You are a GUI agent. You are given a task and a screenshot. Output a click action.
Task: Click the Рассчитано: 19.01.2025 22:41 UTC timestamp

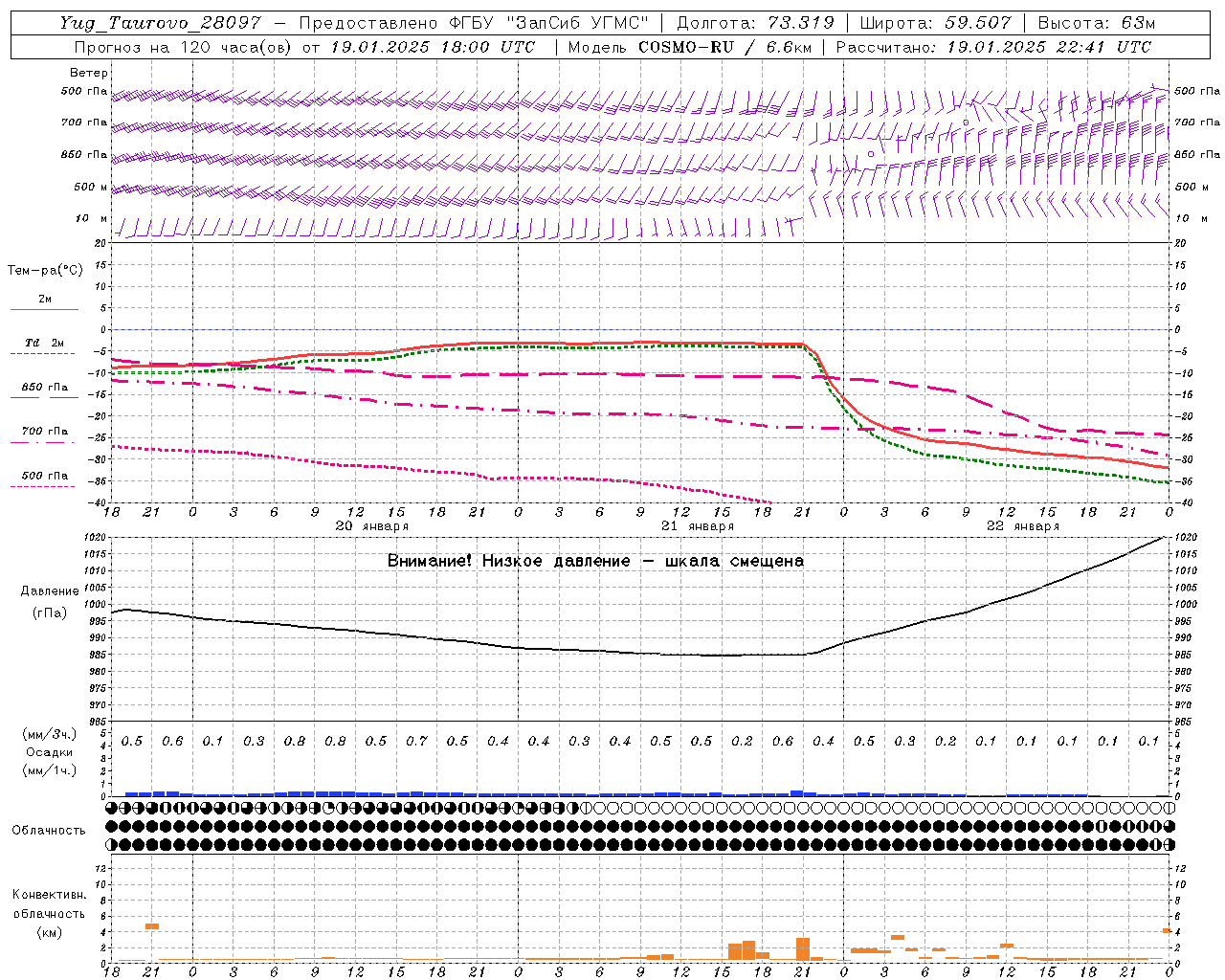[993, 47]
